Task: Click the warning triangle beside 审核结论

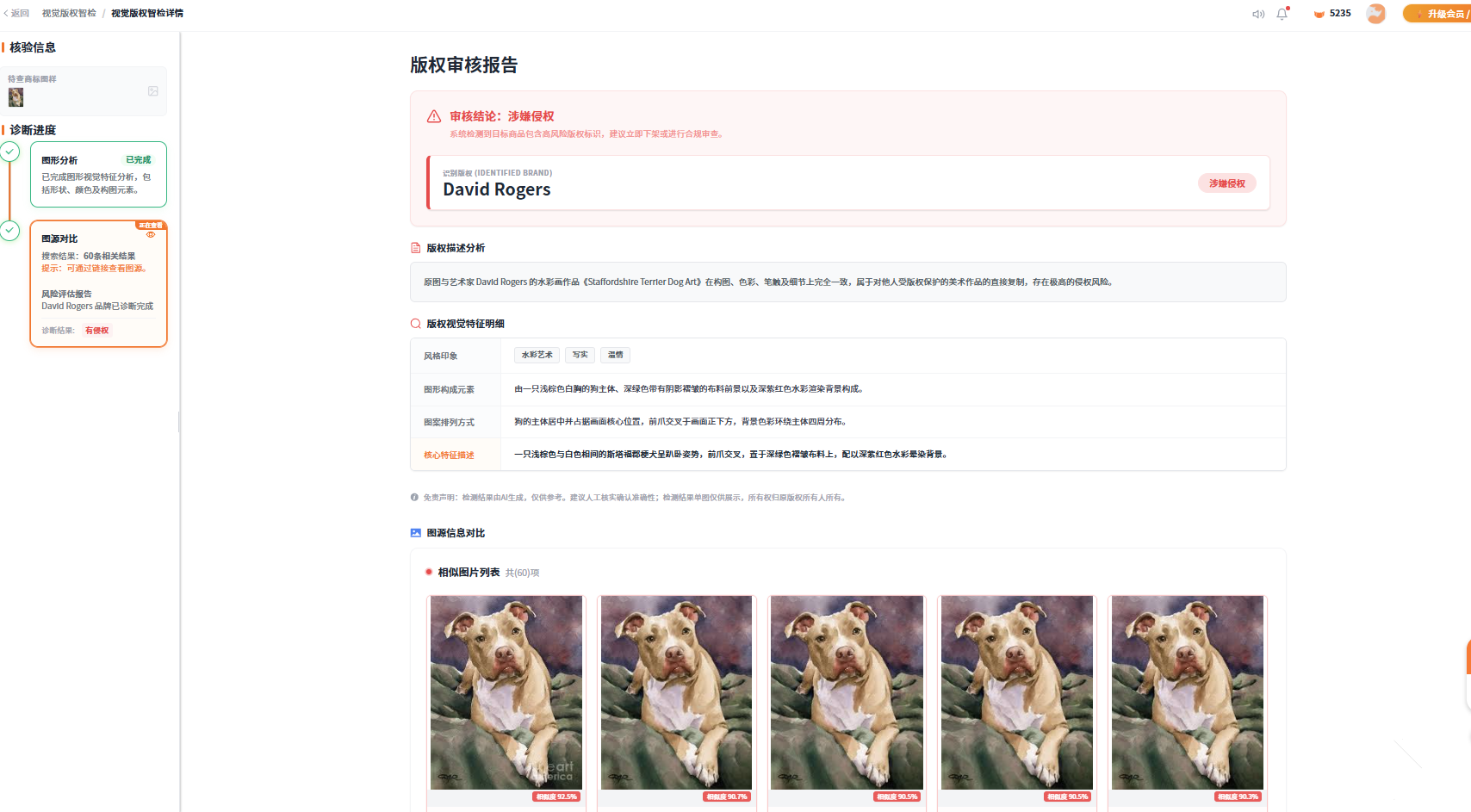Action: coord(434,116)
